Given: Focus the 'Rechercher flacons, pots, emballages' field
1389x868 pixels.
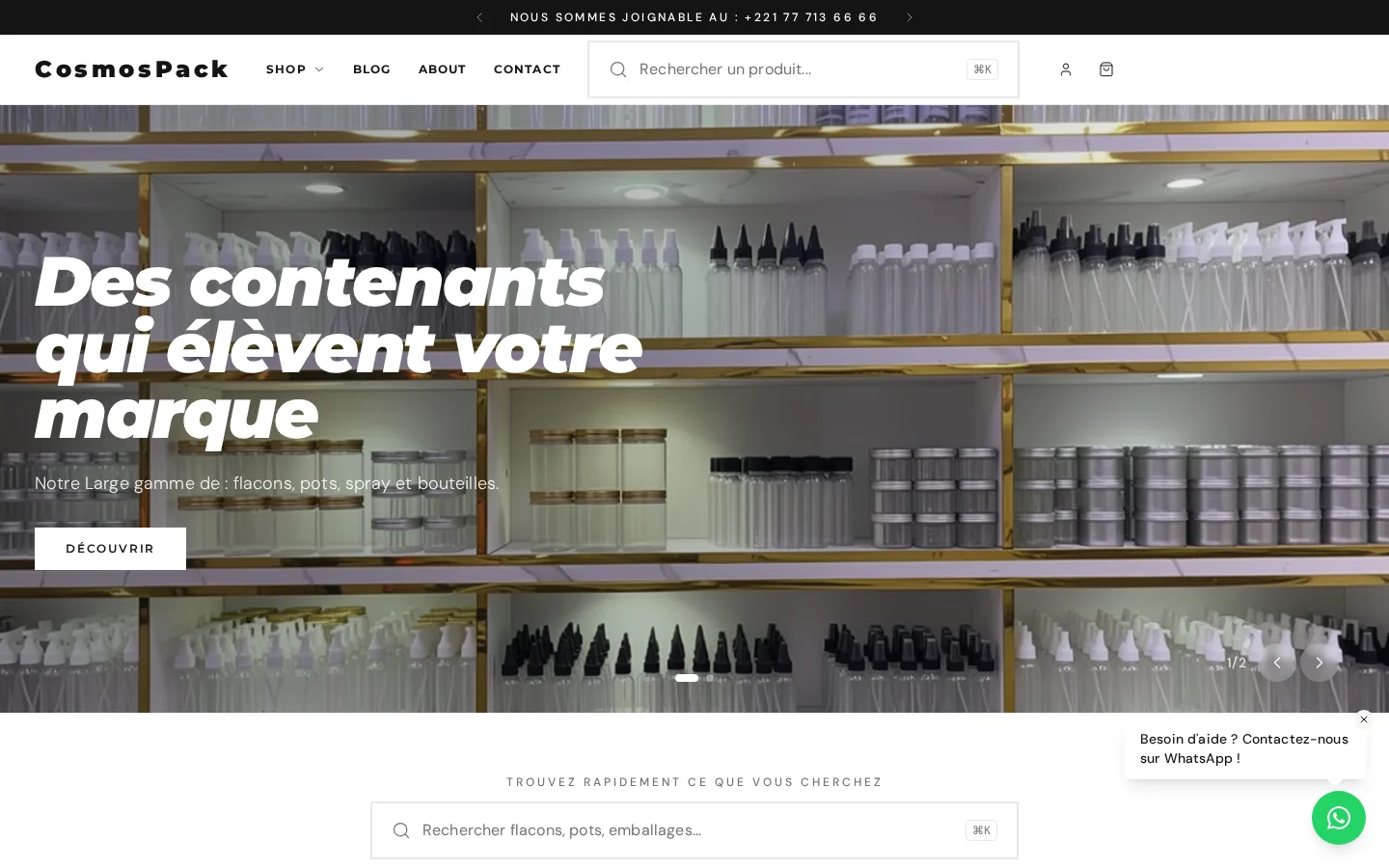Looking at the screenshot, I should point(694,830).
